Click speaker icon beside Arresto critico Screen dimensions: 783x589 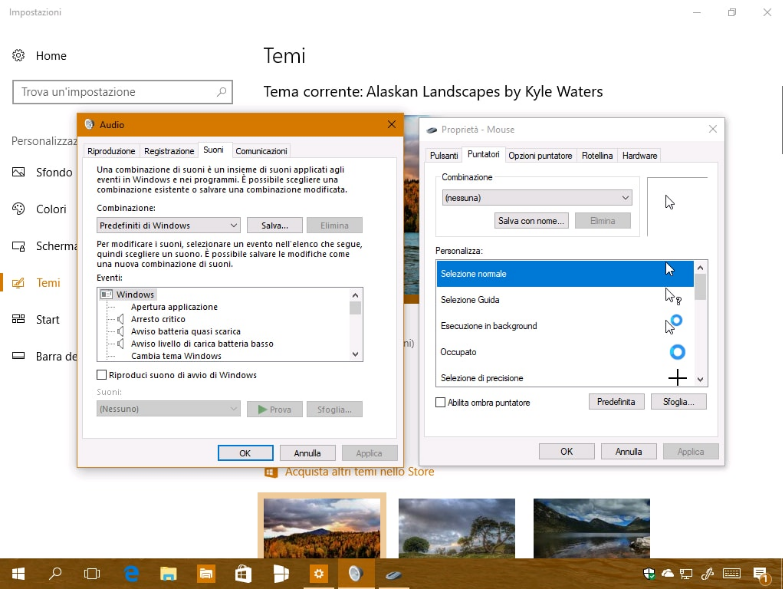tap(120, 319)
